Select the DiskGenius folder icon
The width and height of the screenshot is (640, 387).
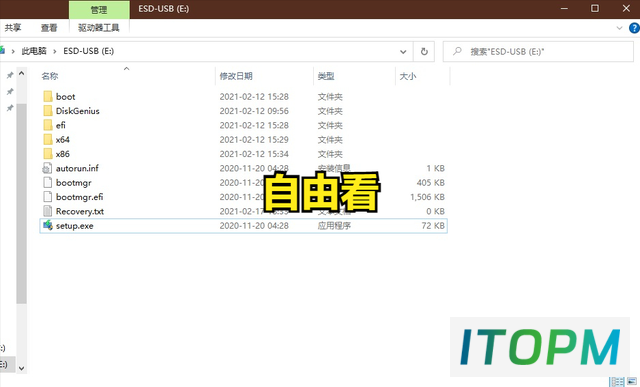pyautogui.click(x=48, y=111)
